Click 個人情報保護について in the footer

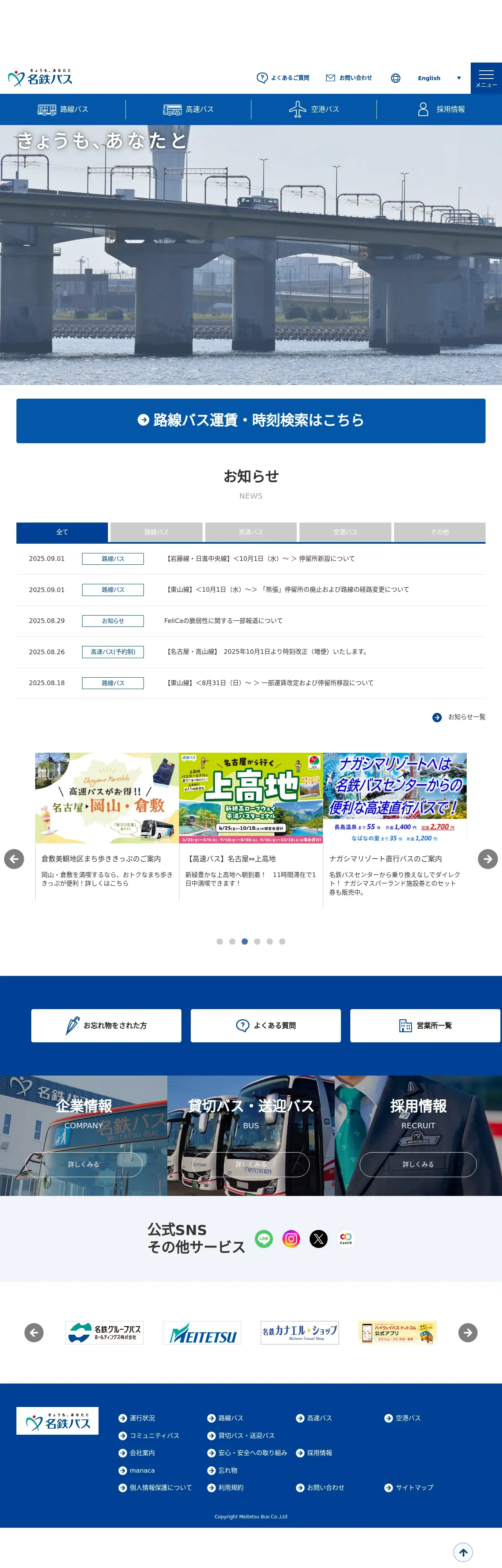(x=155, y=1487)
